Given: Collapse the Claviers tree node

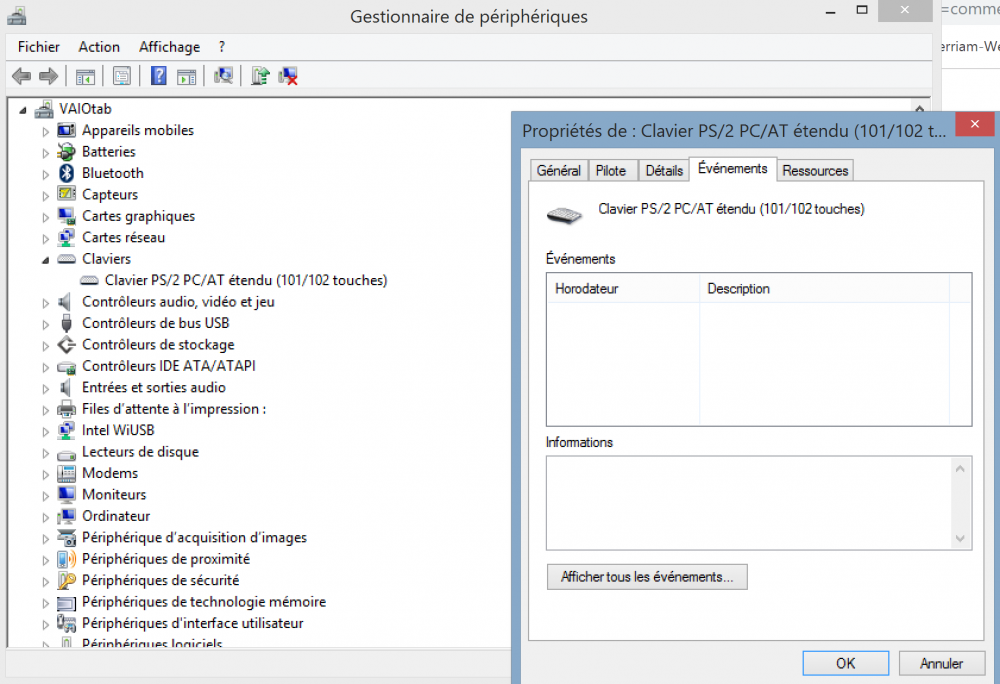Looking at the screenshot, I should tap(45, 260).
